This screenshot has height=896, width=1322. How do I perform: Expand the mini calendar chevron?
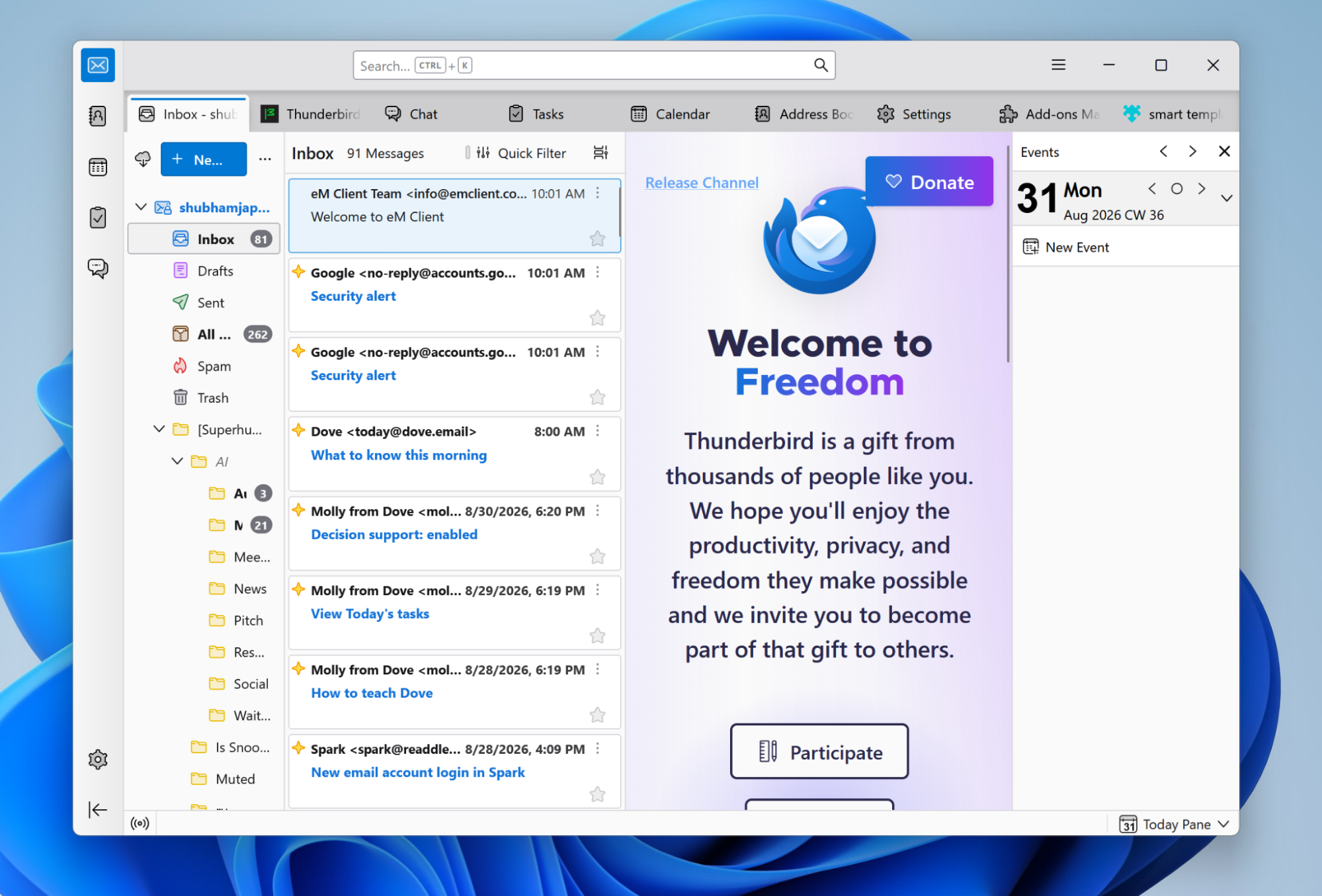point(1227,198)
